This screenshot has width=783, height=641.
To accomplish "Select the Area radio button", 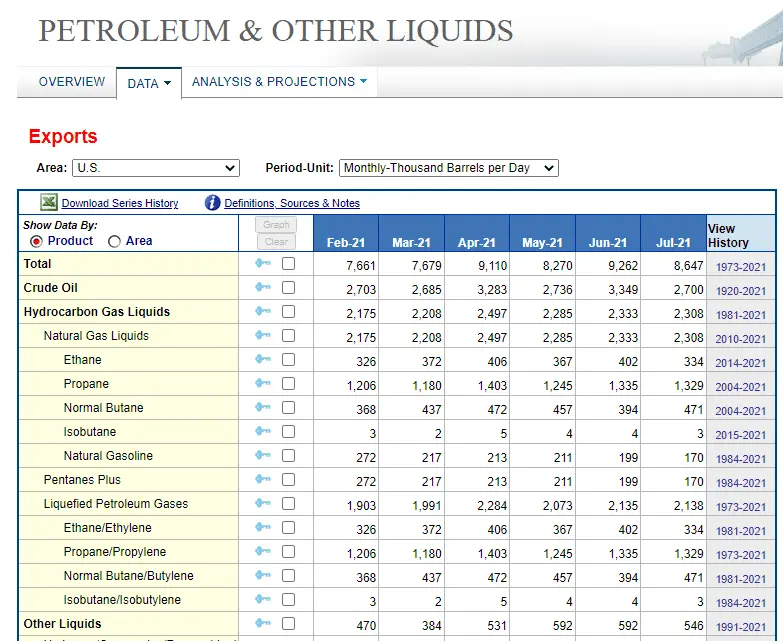I will point(114,242).
